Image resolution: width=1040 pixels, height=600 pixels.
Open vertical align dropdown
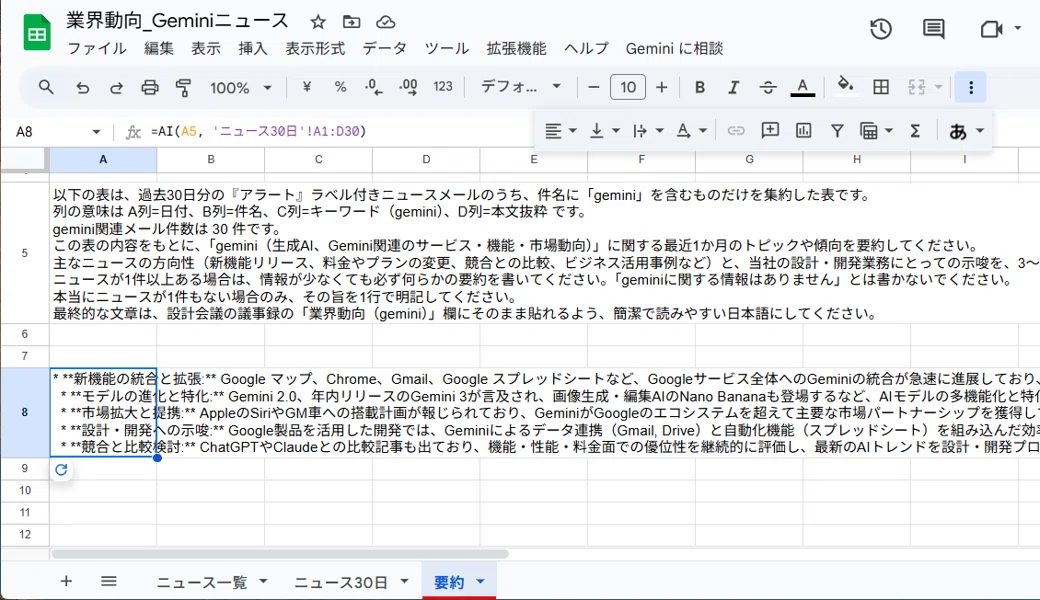(x=604, y=131)
